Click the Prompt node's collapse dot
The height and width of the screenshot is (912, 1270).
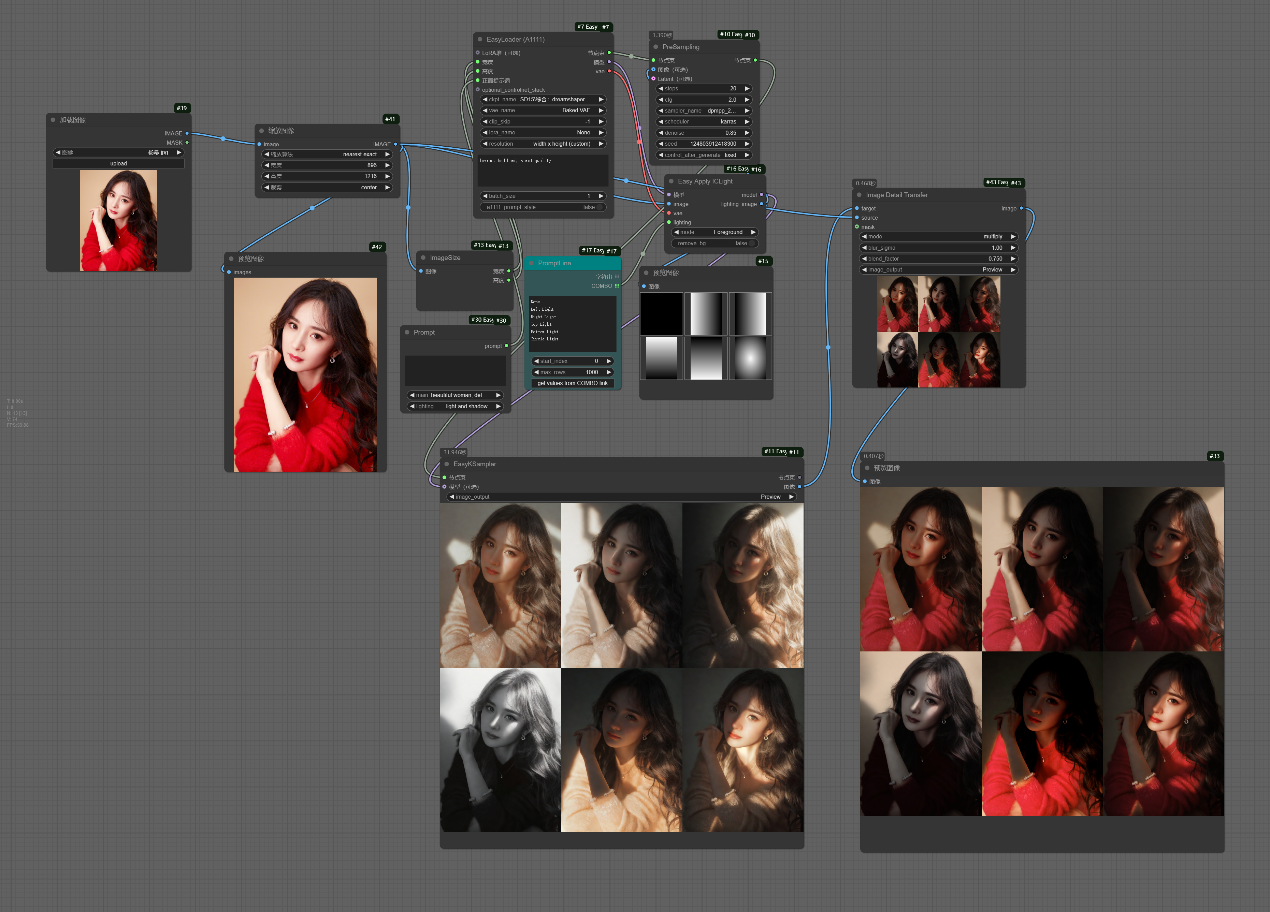pos(408,332)
